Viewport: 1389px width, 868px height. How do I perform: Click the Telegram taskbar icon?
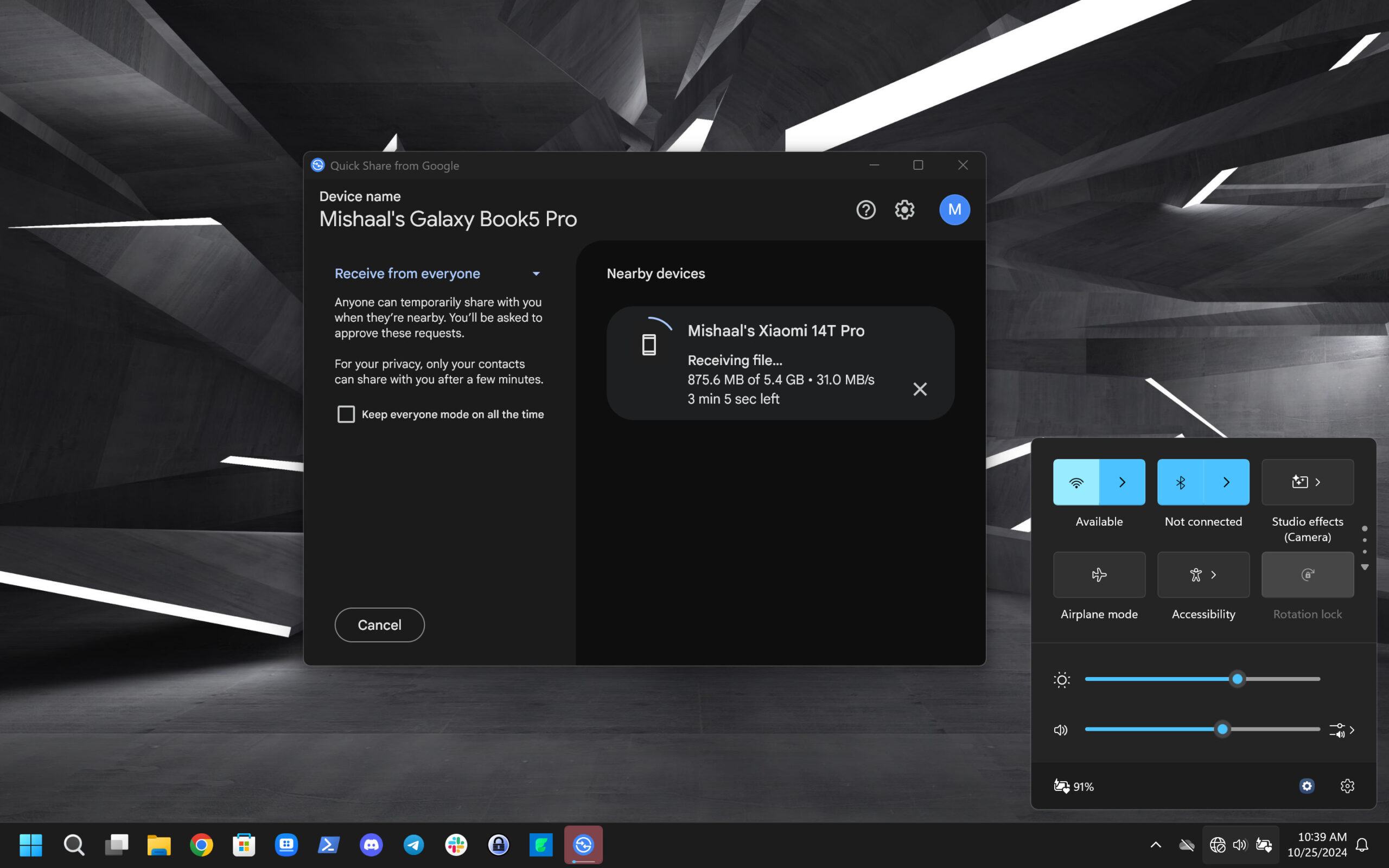pos(413,845)
